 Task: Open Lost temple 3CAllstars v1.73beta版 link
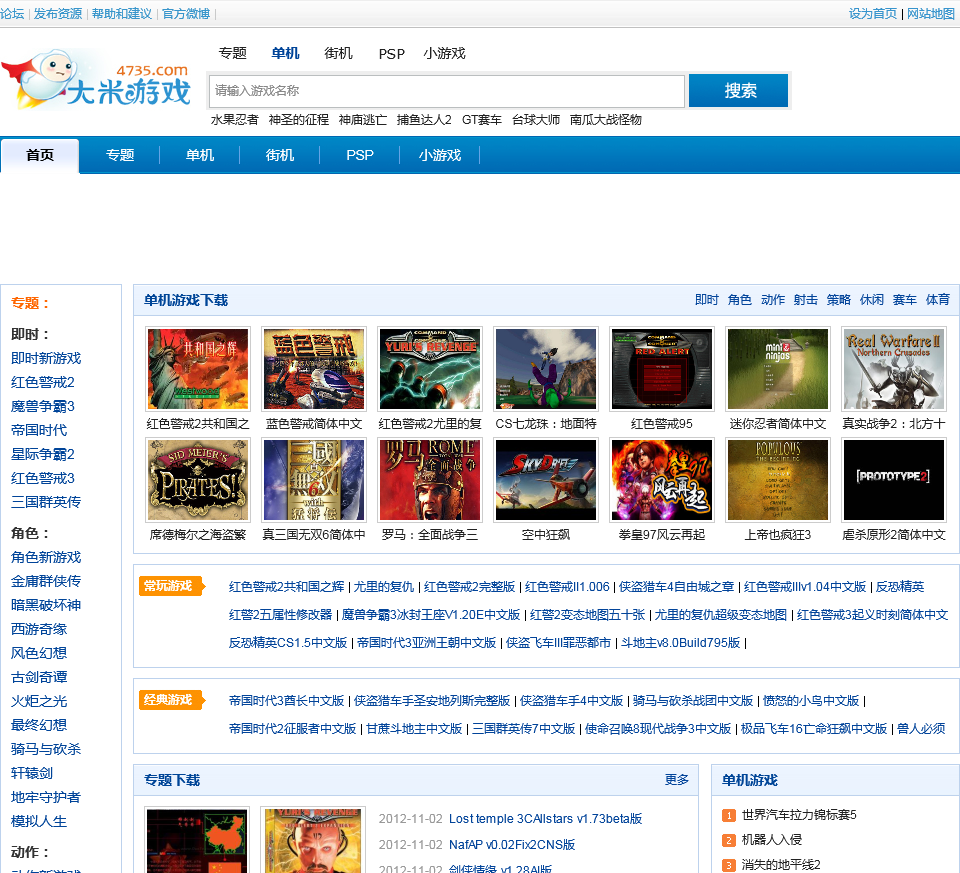546,819
